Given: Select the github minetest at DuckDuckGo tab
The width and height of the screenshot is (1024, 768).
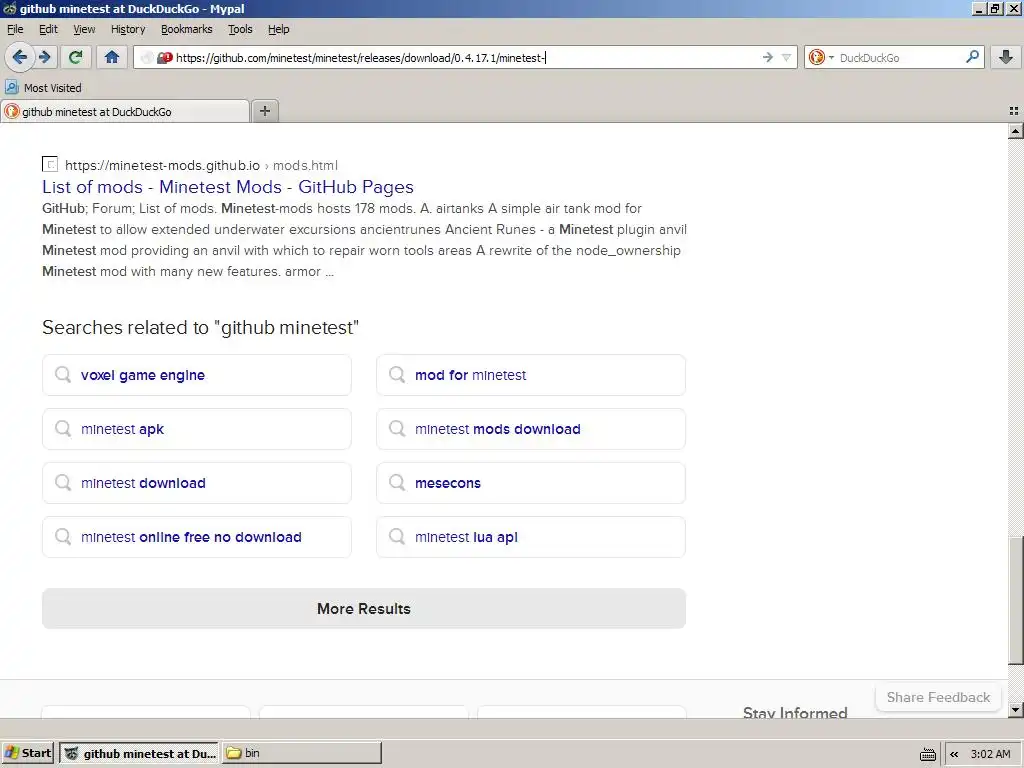Looking at the screenshot, I should (x=125, y=112).
